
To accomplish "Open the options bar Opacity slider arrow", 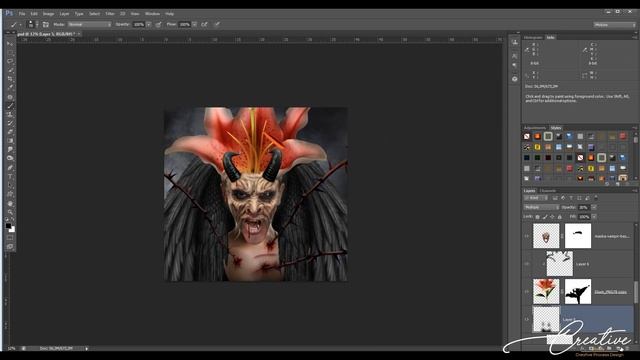I will [x=149, y=24].
